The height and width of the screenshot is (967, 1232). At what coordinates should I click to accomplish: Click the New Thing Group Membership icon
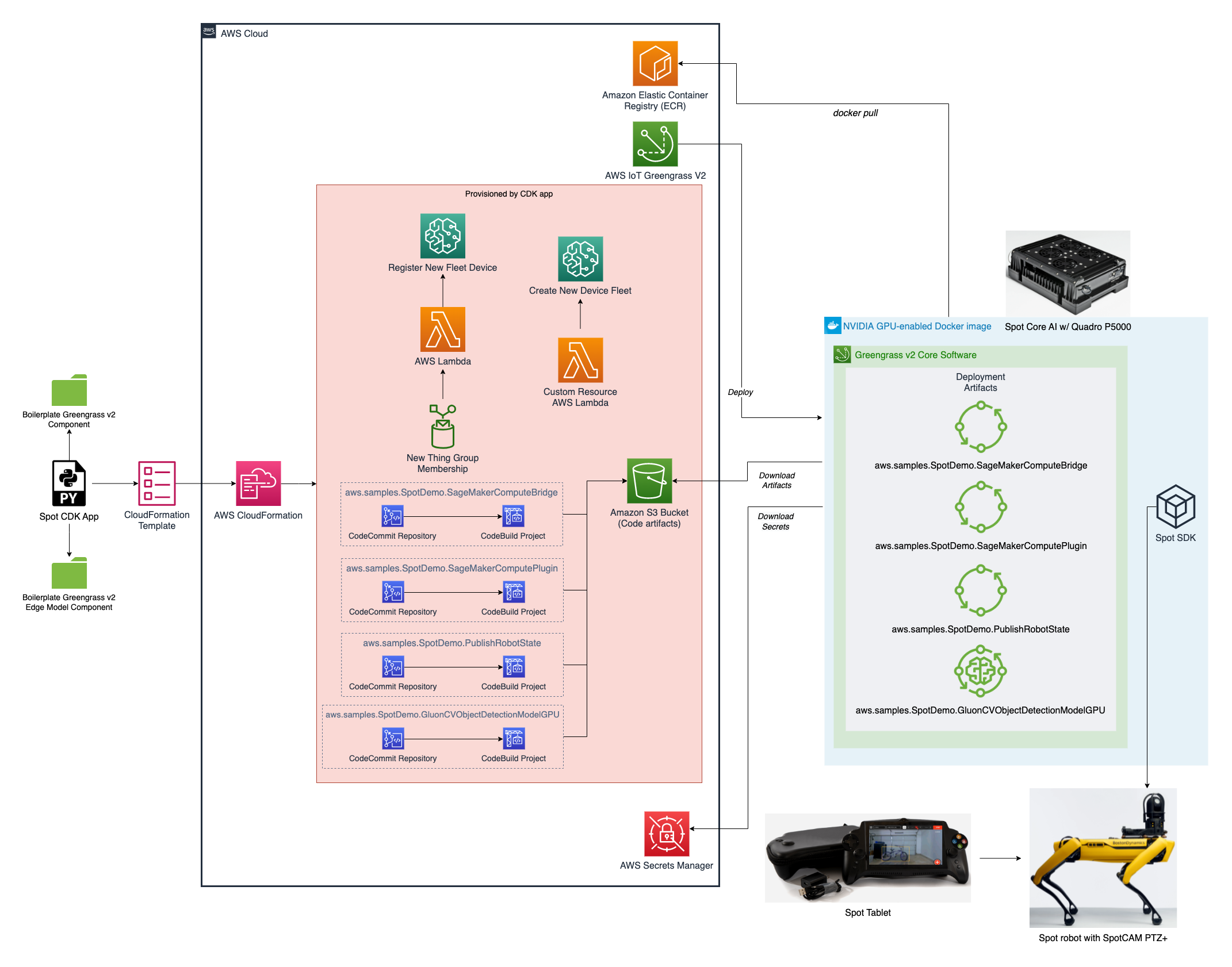click(x=442, y=427)
